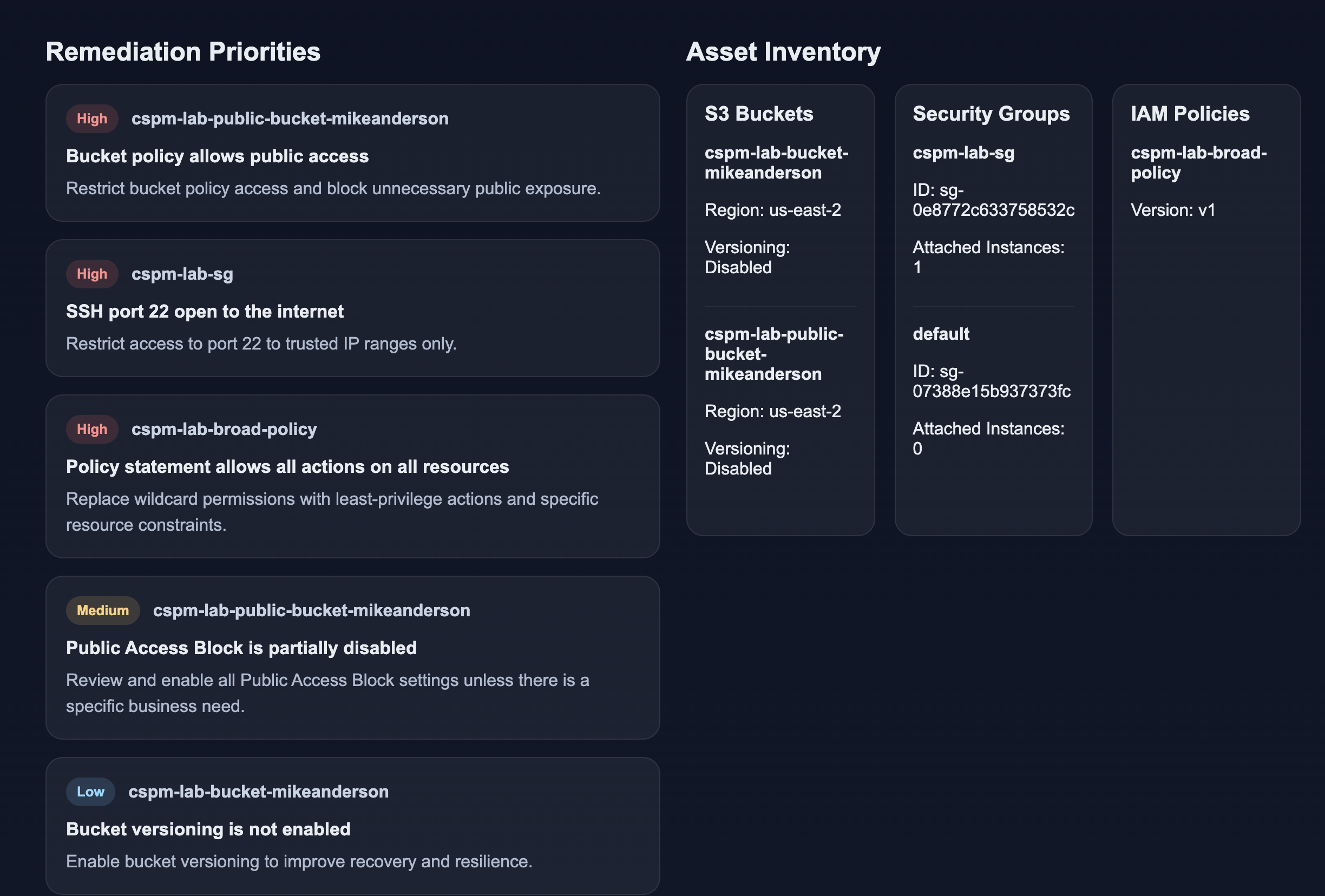Select cspm-lab-bucket-mikeanderson in S3 Buckets inventory
Screen dimensions: 1325x896
(776, 163)
